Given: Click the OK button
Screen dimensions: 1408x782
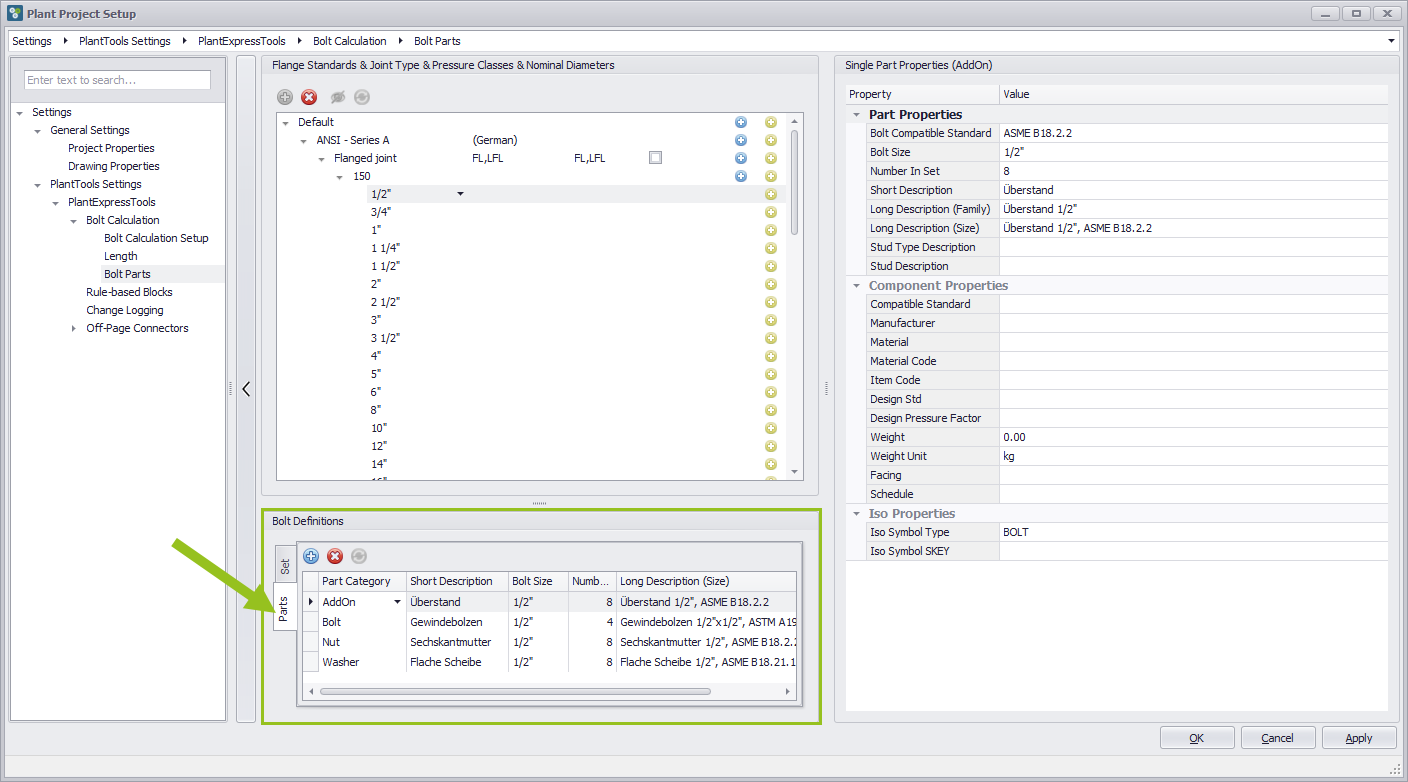Looking at the screenshot, I should pyautogui.click(x=1197, y=738).
